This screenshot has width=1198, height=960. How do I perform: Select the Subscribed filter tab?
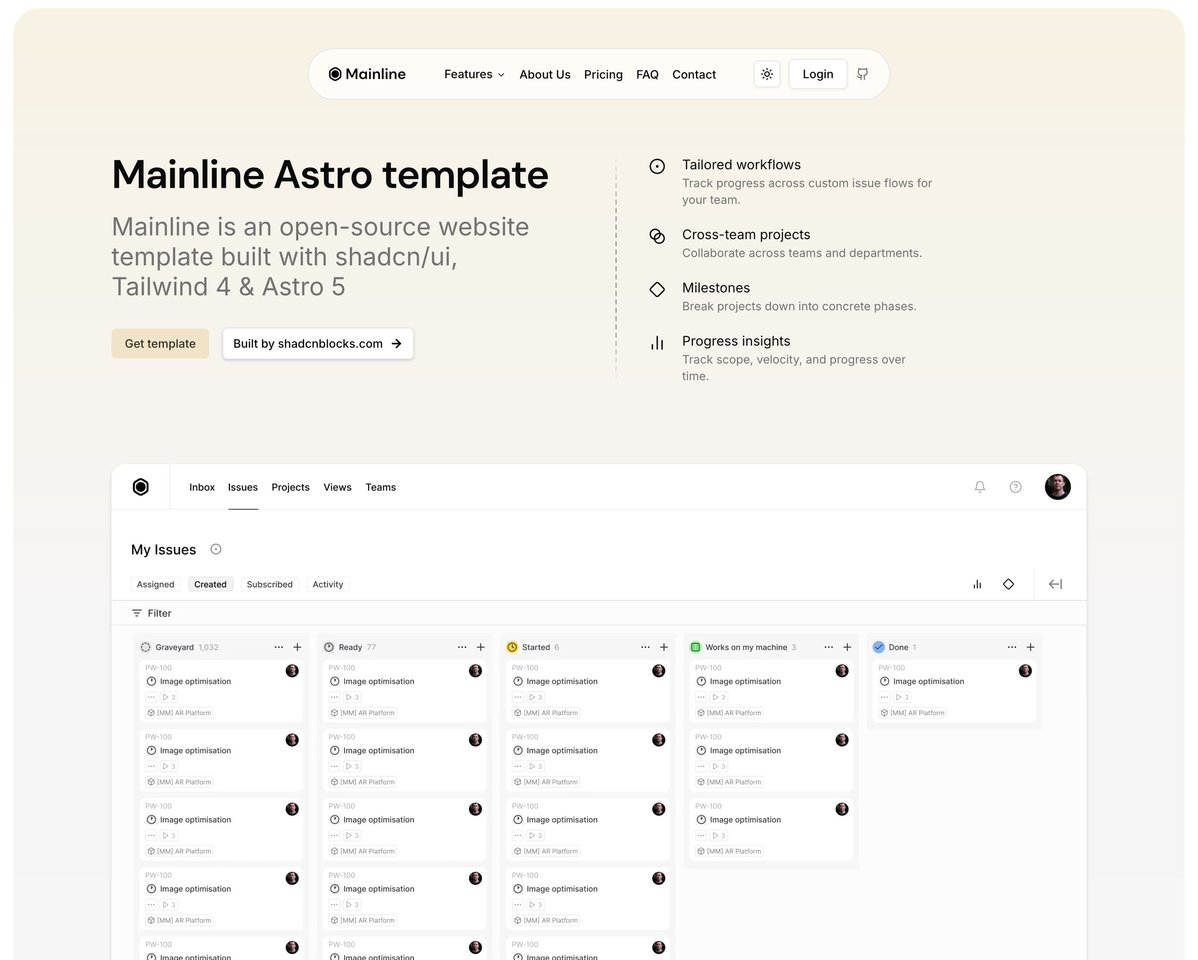(270, 584)
